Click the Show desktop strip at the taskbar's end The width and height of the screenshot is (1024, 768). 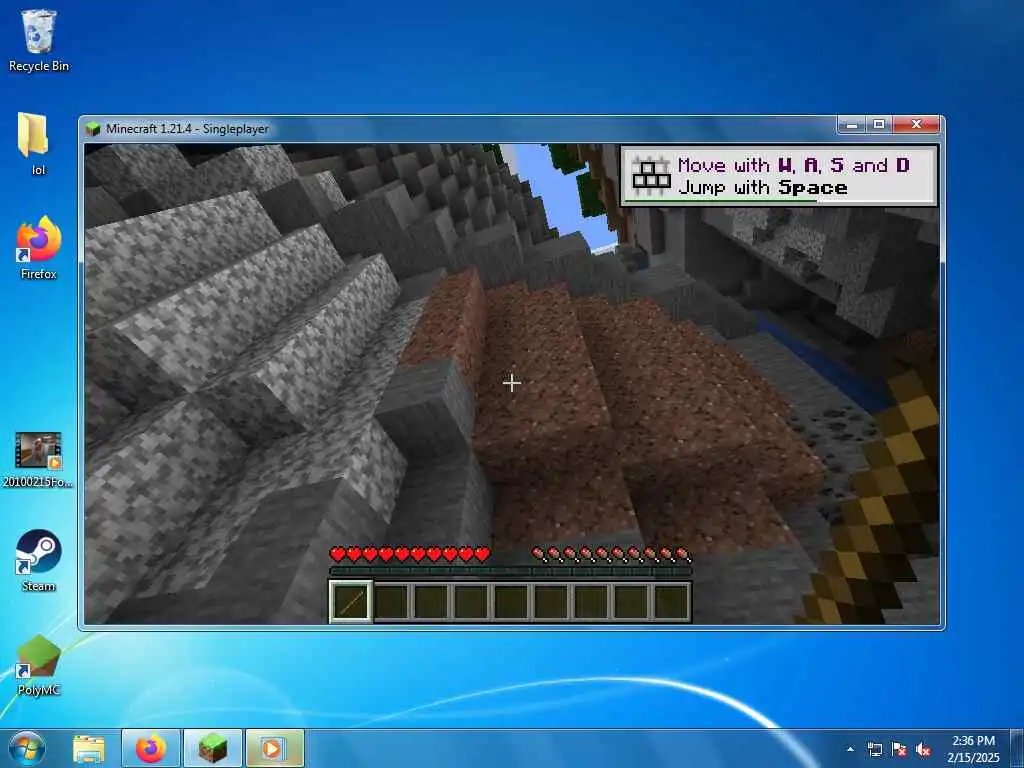(x=1017, y=749)
